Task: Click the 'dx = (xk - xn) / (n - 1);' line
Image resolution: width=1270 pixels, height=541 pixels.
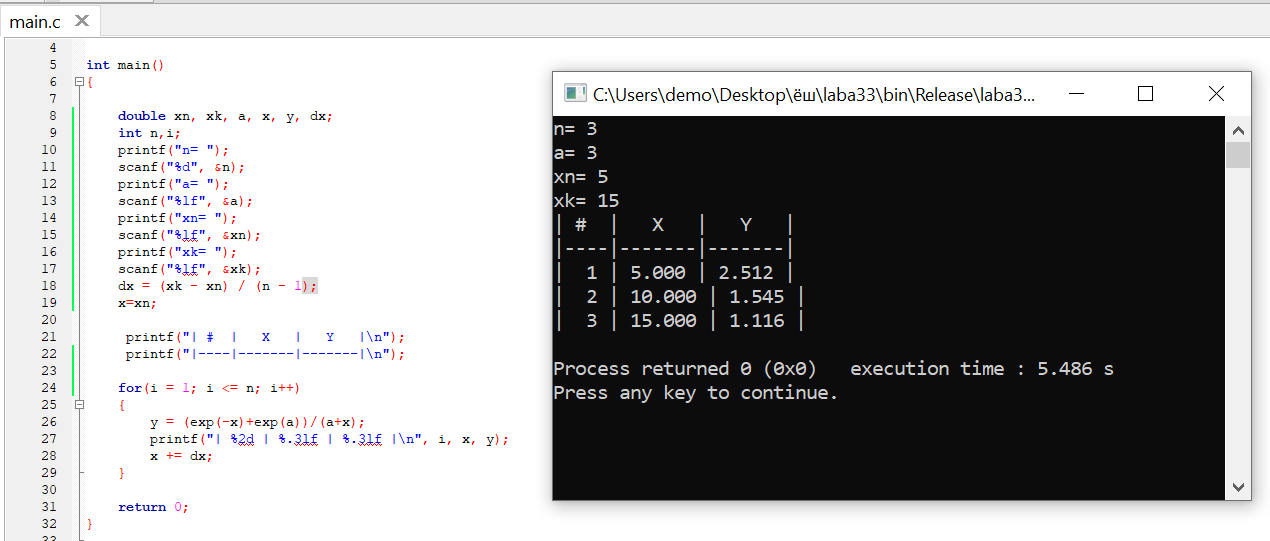Action: [x=217, y=286]
